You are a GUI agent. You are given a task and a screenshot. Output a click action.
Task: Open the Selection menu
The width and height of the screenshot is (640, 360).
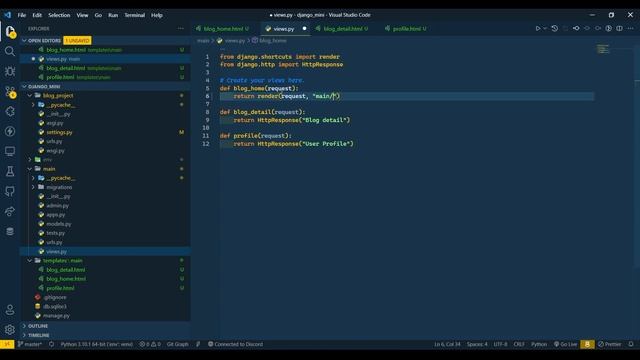click(59, 15)
